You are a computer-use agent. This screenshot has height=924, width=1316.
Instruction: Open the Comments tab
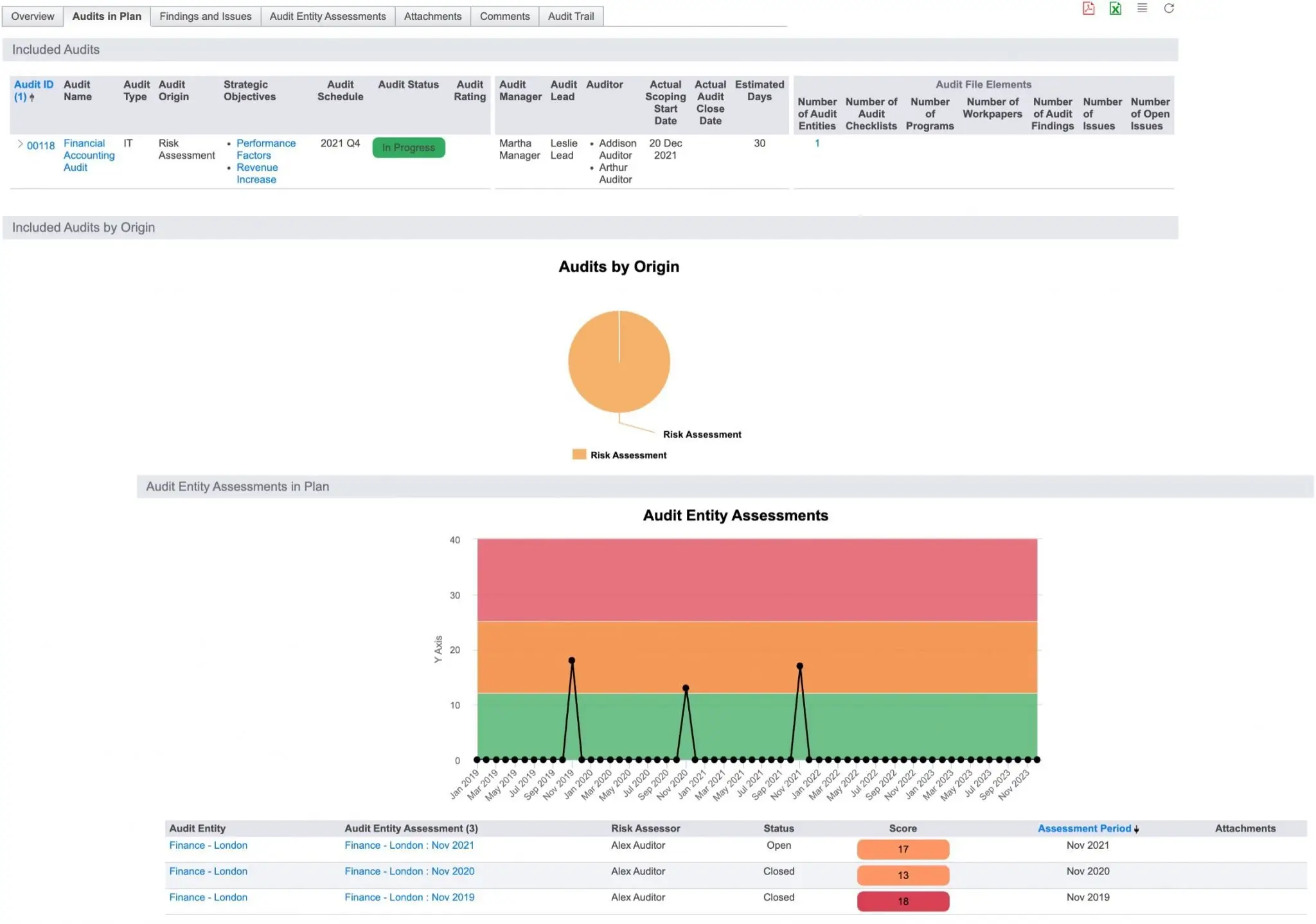[x=504, y=17]
